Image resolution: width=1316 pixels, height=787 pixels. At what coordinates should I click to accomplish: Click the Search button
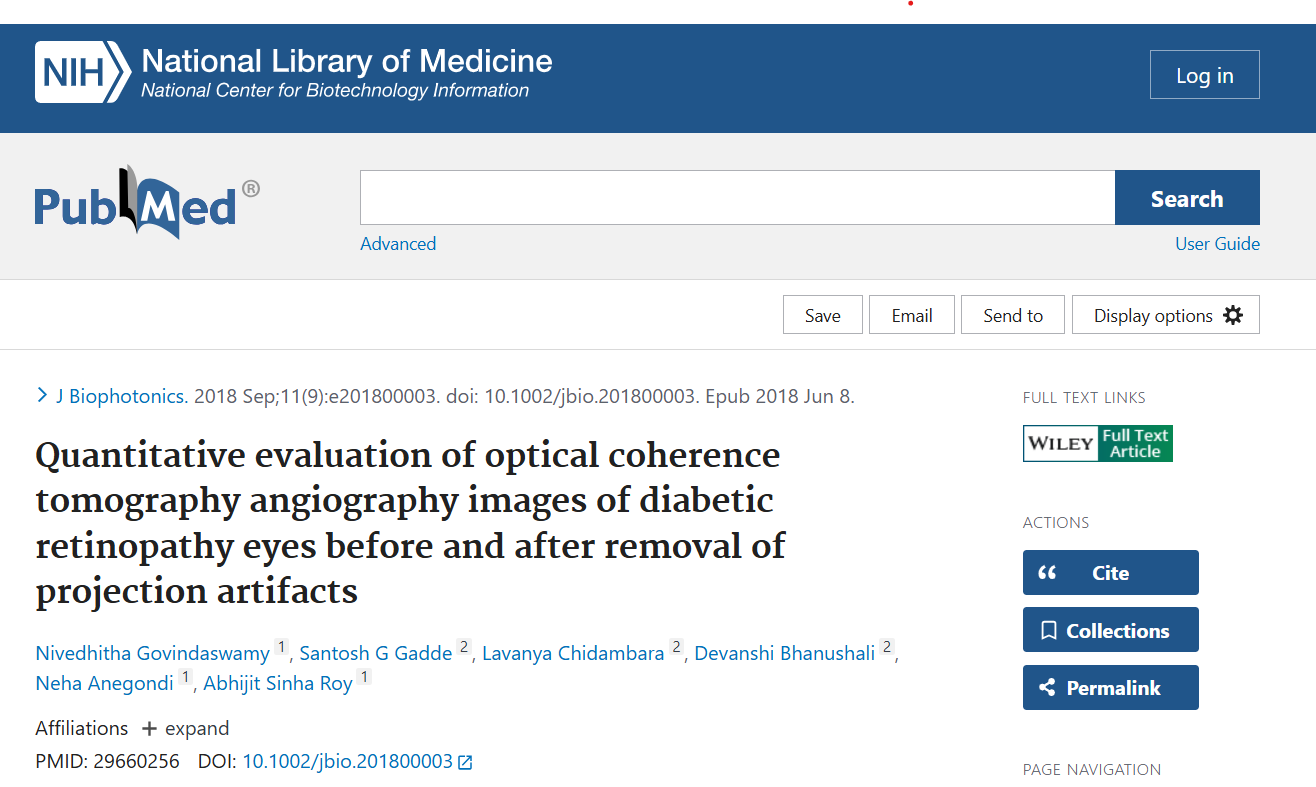point(1186,197)
